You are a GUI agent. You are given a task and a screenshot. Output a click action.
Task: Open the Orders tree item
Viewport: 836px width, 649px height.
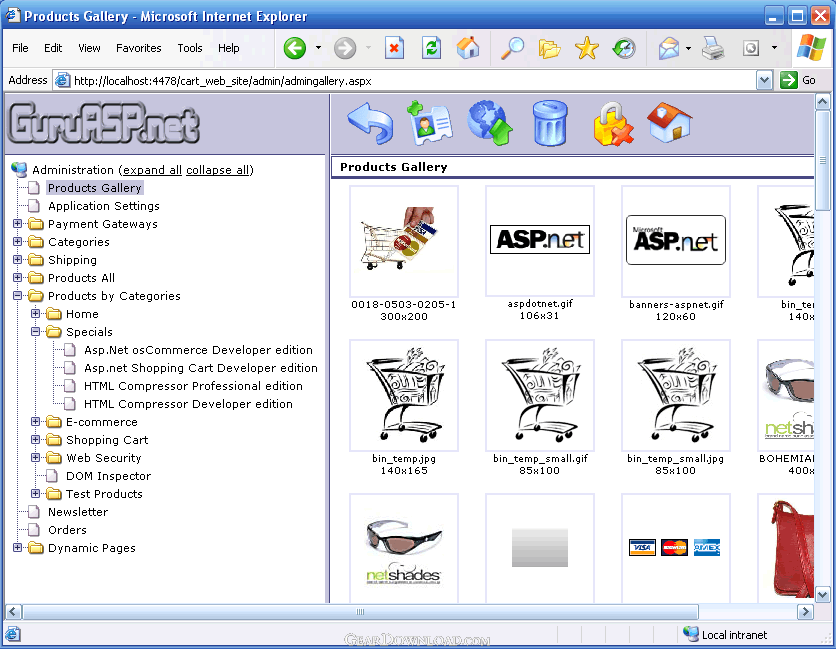click(x=67, y=530)
